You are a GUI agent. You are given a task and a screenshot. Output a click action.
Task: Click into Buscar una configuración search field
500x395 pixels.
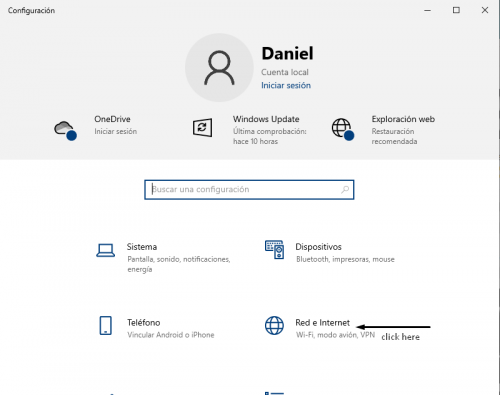249,190
